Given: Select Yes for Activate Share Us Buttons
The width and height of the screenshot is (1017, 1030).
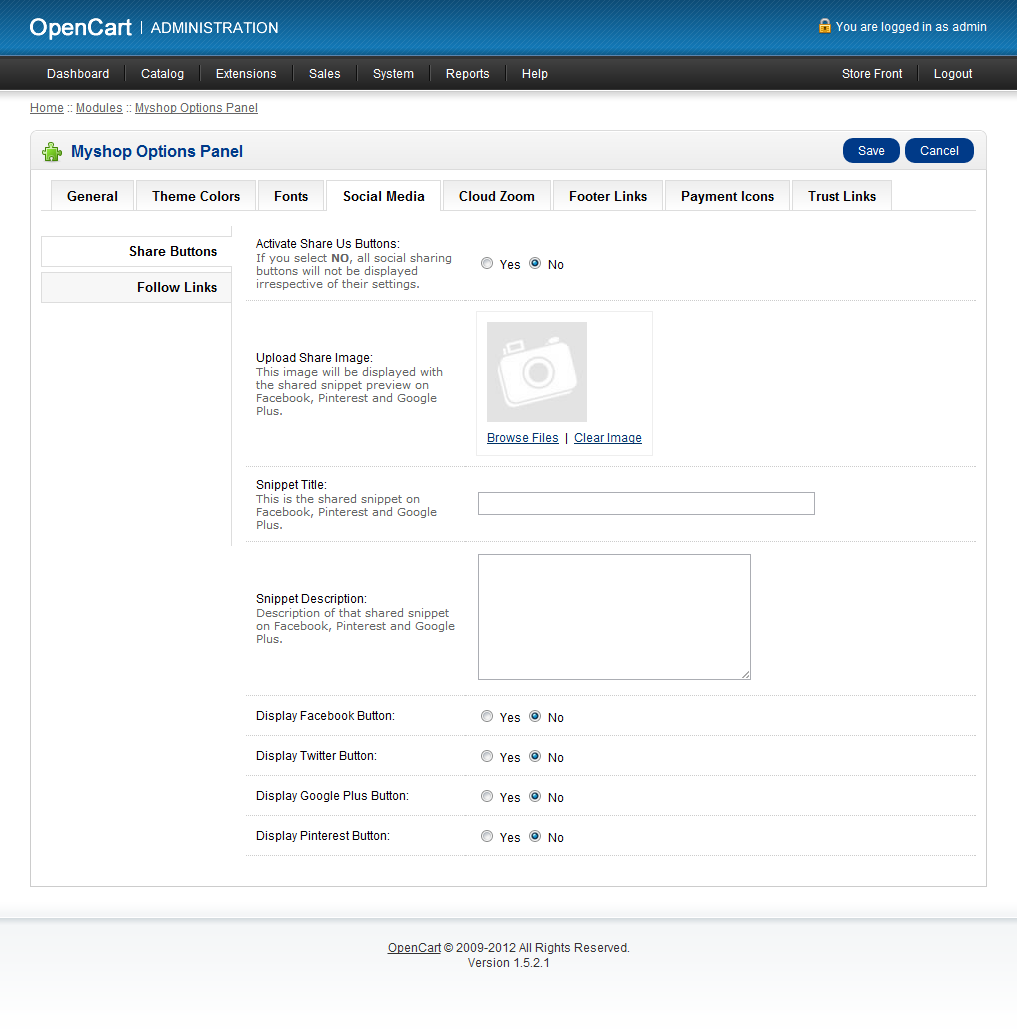Looking at the screenshot, I should (x=487, y=263).
